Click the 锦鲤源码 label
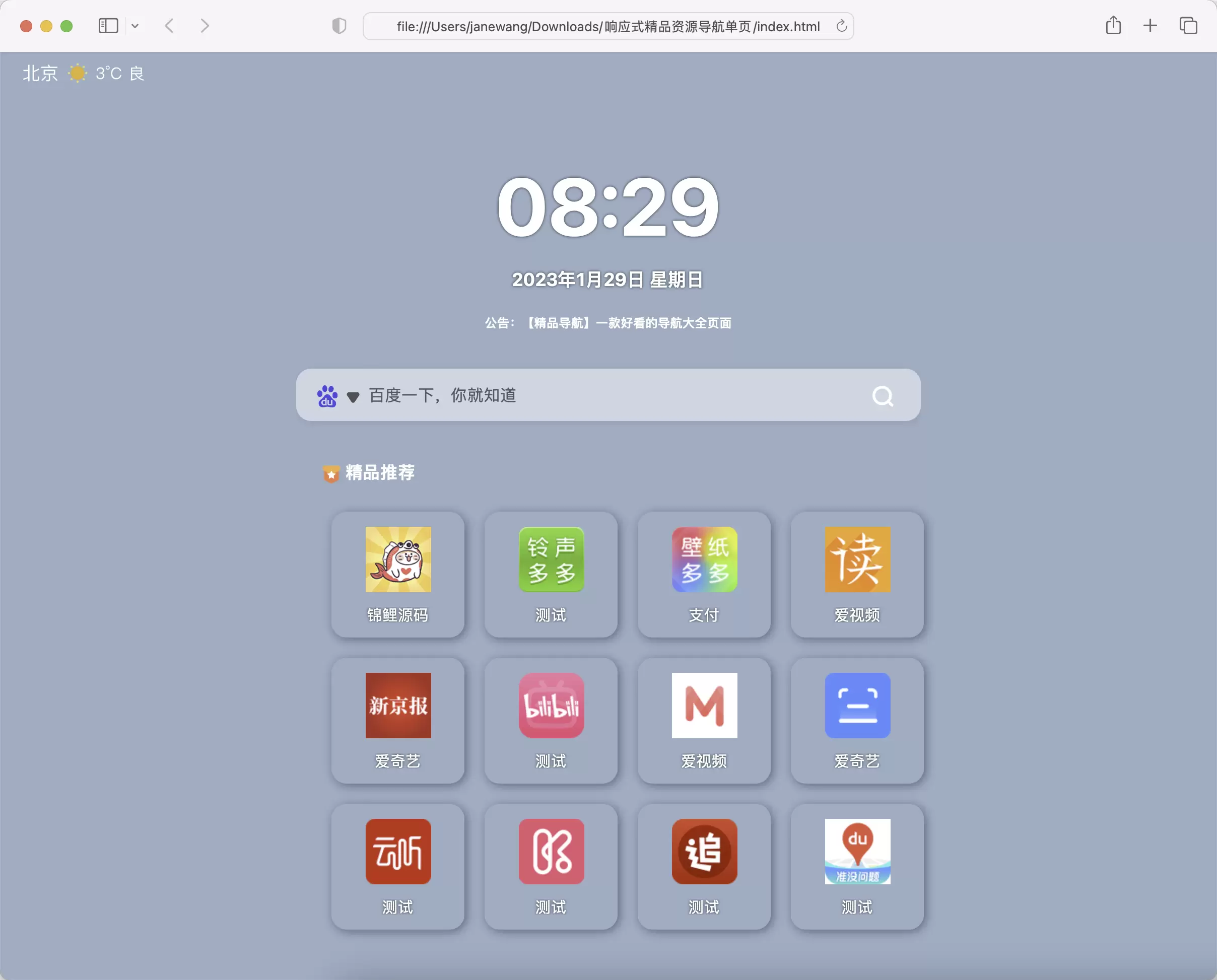The width and height of the screenshot is (1217, 980). [x=397, y=615]
